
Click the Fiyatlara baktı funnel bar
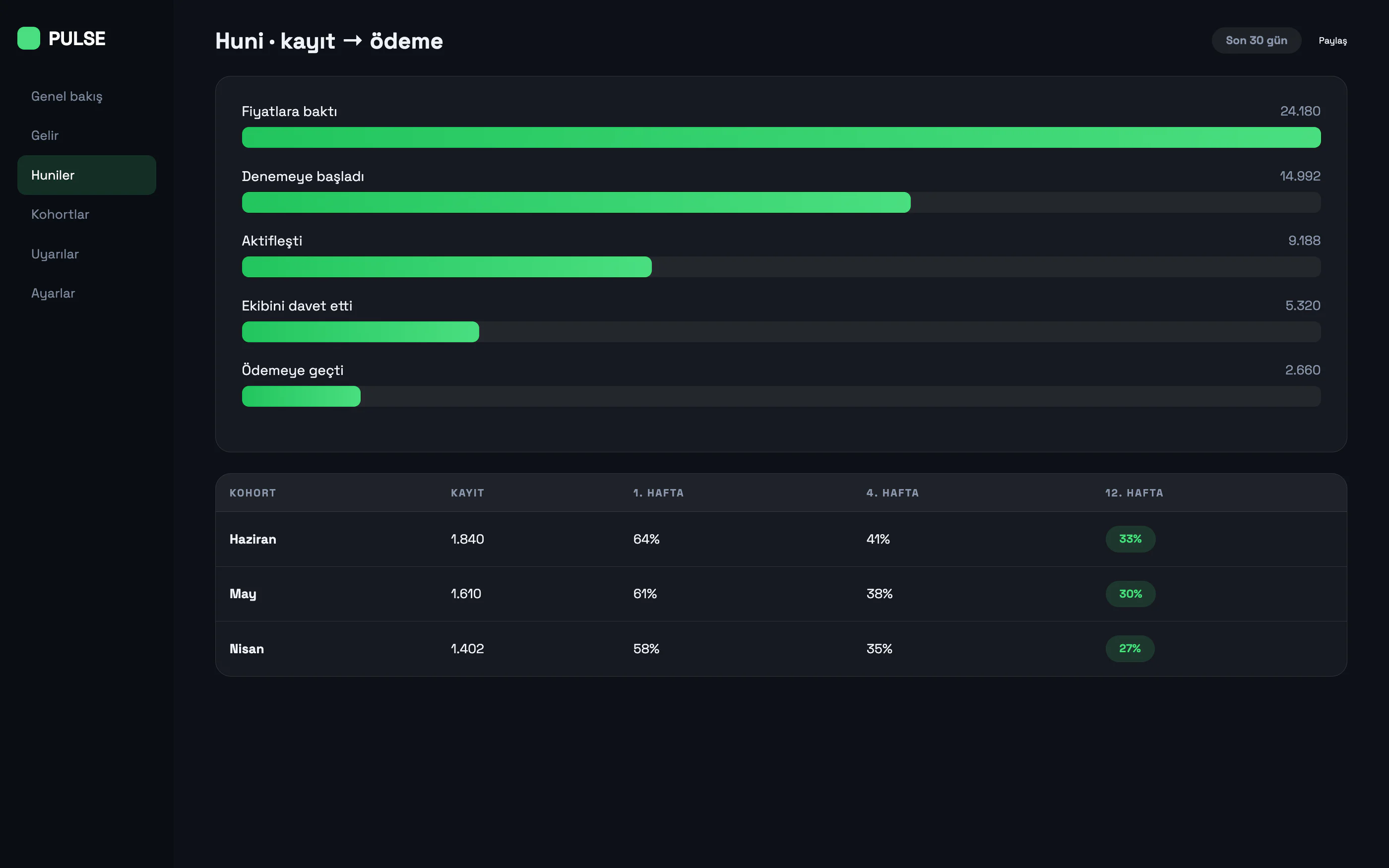781,137
